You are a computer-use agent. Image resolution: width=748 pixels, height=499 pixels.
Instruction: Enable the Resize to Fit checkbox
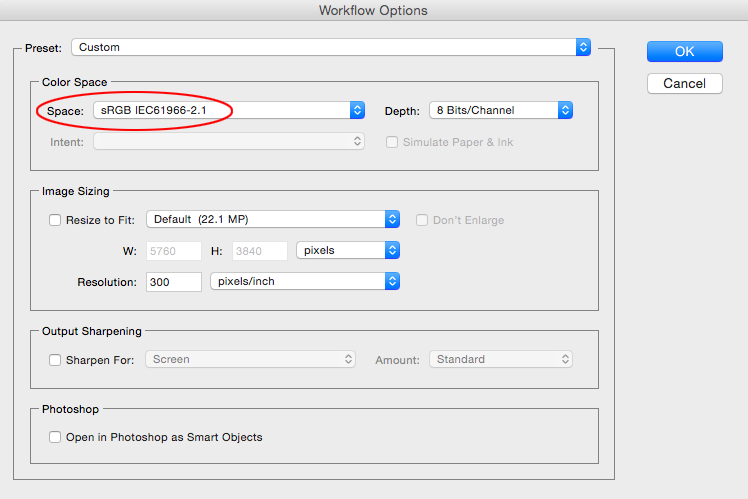pos(55,220)
